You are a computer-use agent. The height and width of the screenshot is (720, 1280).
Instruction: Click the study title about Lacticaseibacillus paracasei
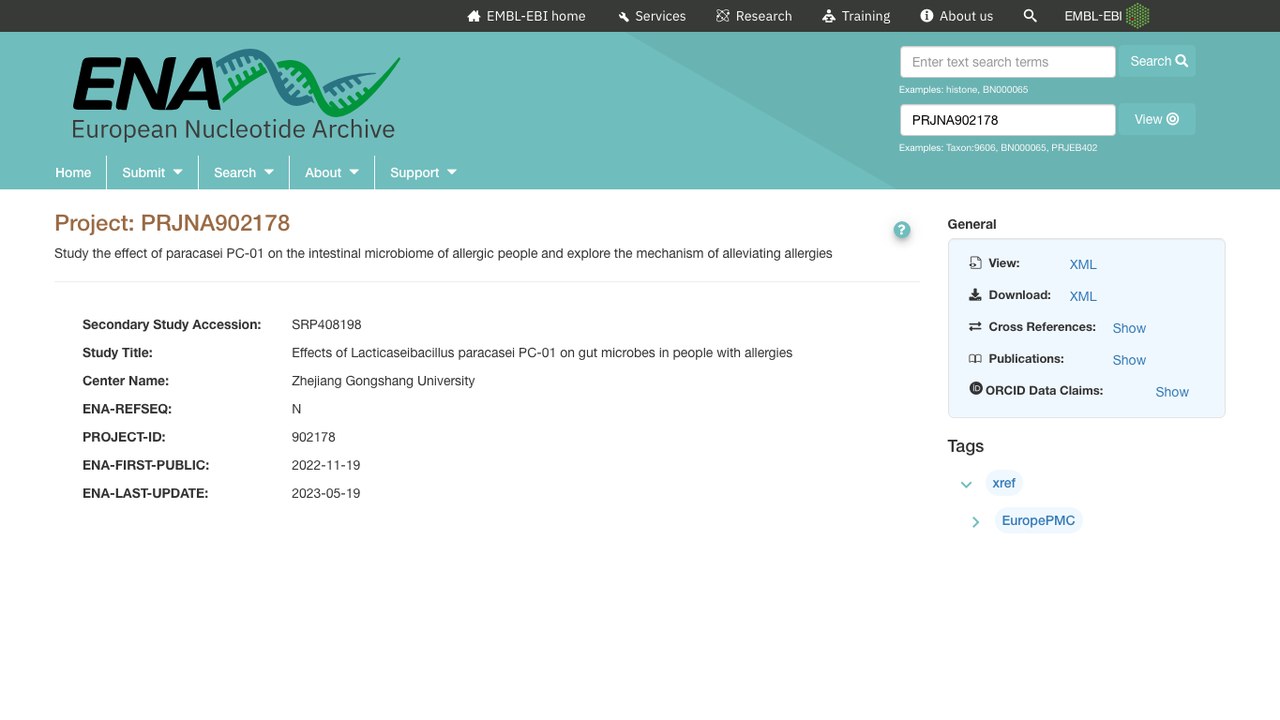point(542,352)
